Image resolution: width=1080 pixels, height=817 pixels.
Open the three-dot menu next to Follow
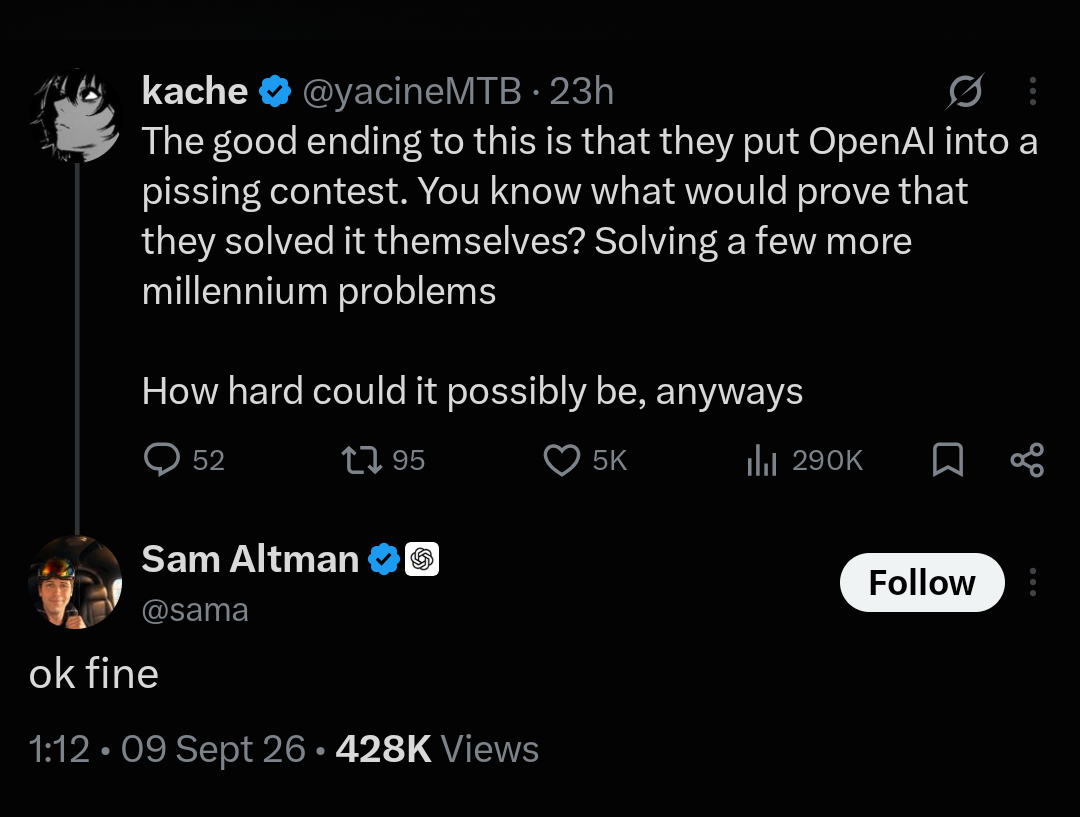[1032, 582]
